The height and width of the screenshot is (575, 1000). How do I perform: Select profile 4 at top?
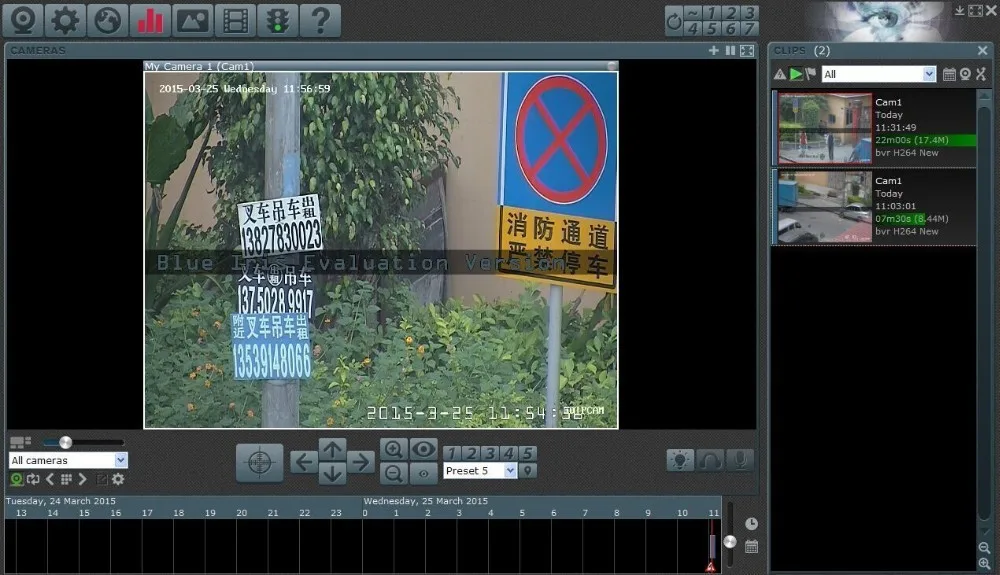(693, 29)
